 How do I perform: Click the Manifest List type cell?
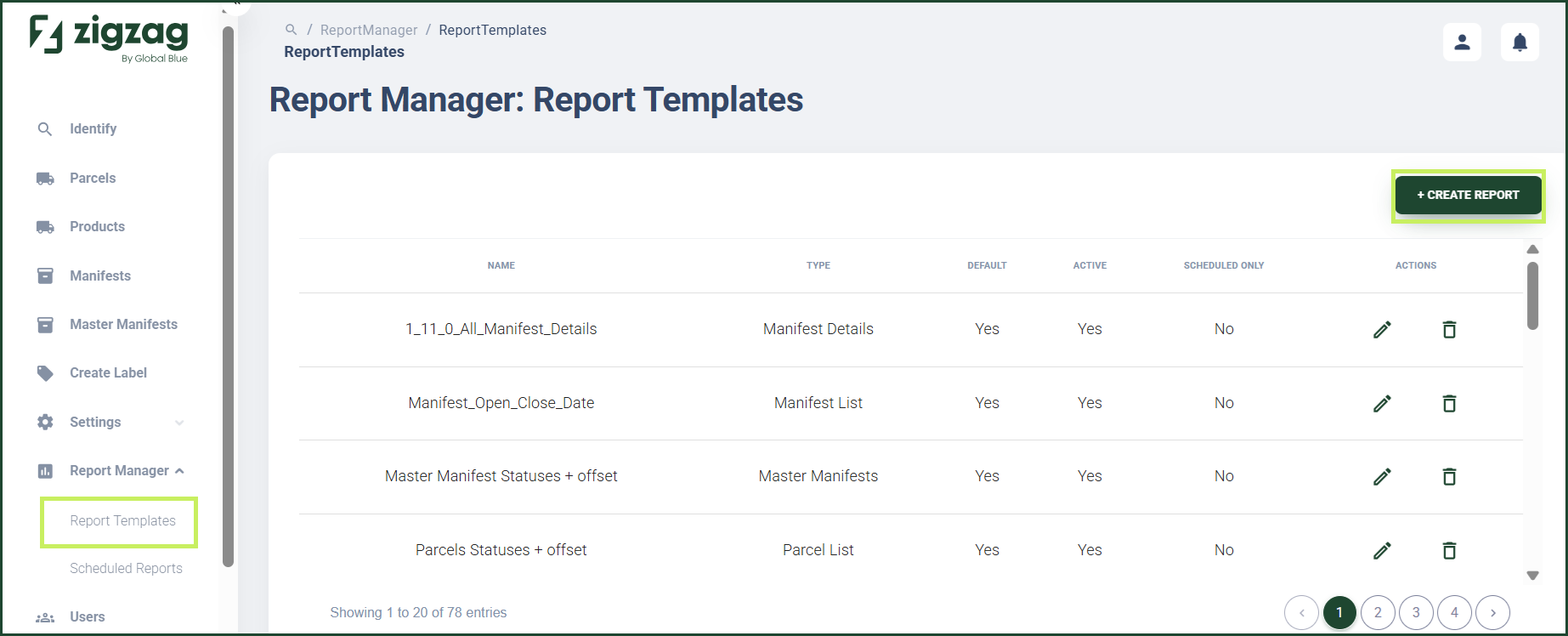click(x=818, y=403)
